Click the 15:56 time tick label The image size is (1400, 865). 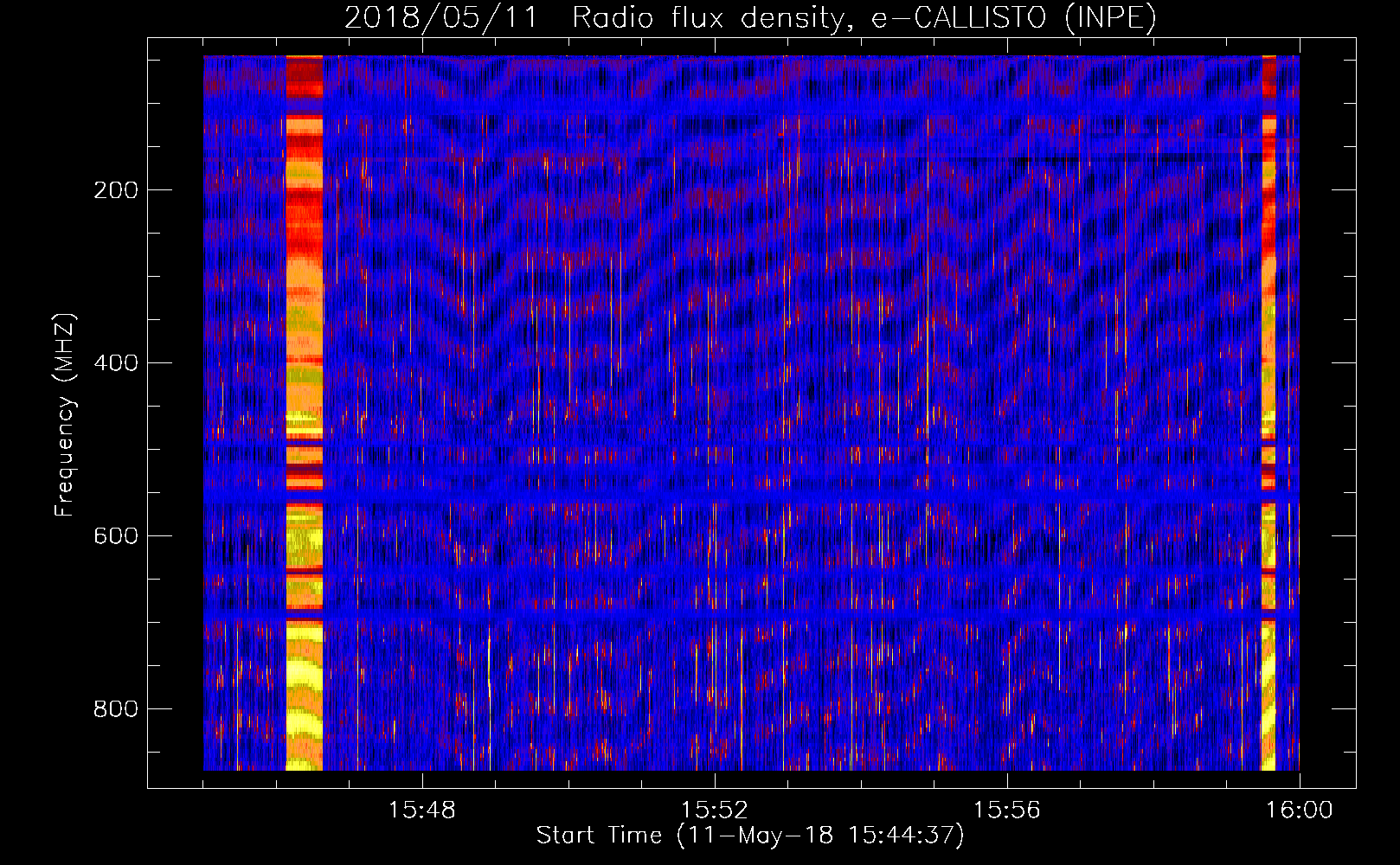(x=1006, y=811)
